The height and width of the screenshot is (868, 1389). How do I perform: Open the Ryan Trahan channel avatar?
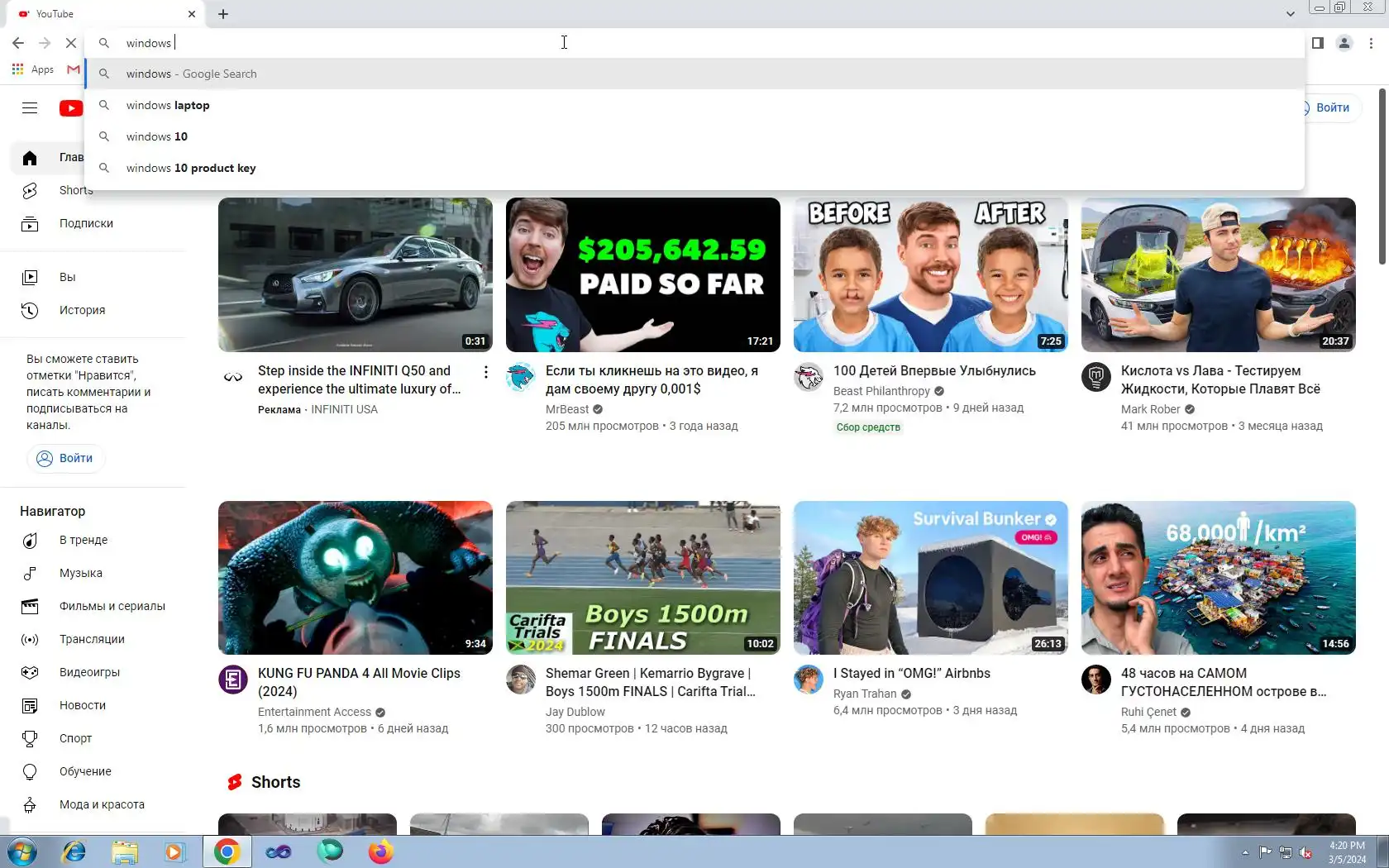809,680
